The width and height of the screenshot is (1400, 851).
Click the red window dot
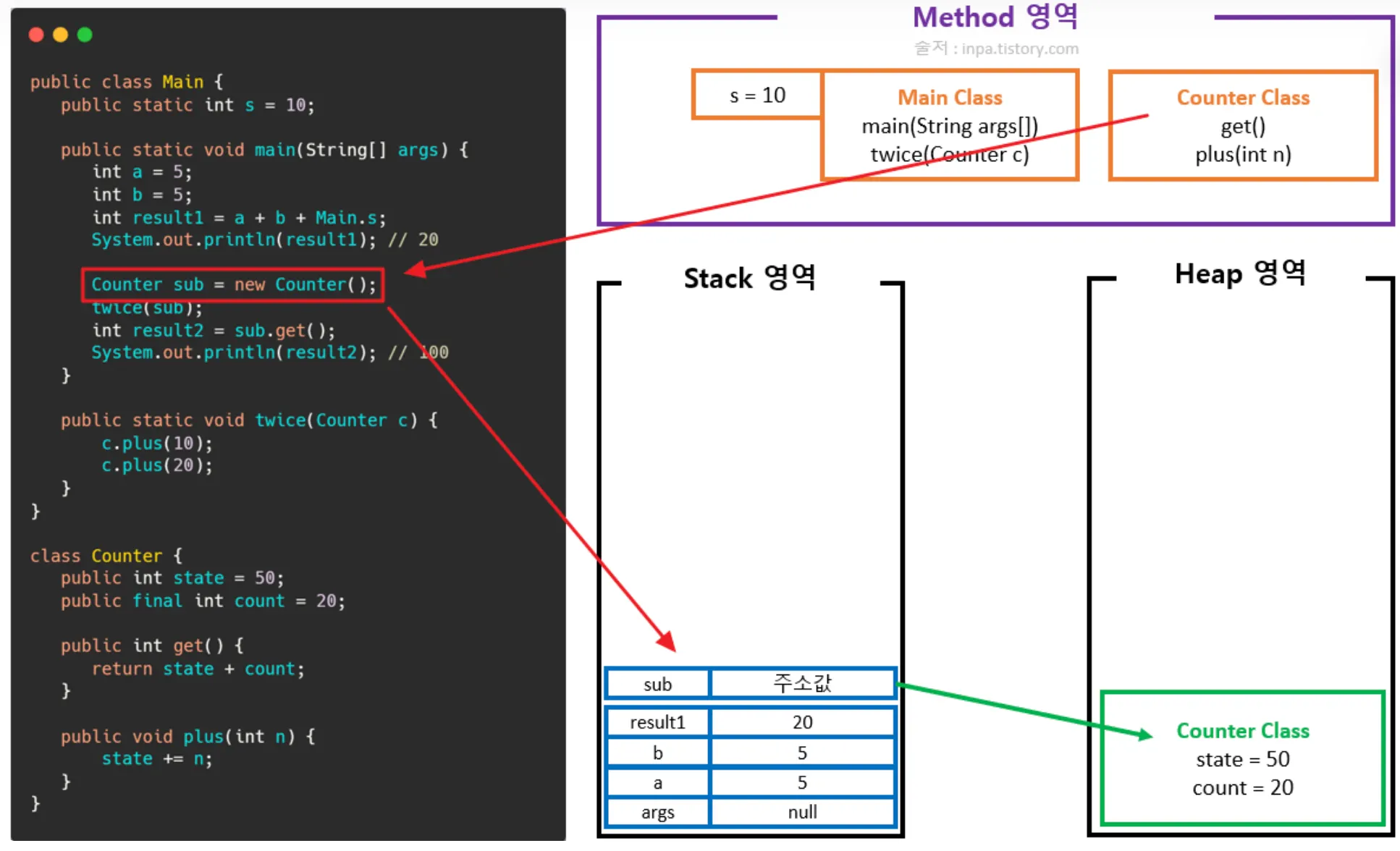tap(36, 35)
